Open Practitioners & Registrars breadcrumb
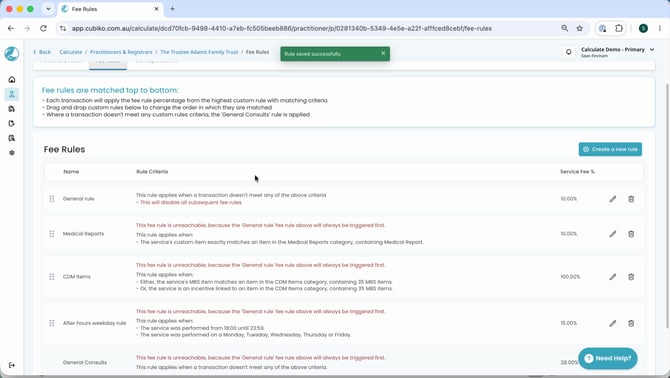The image size is (670, 378). (x=121, y=52)
